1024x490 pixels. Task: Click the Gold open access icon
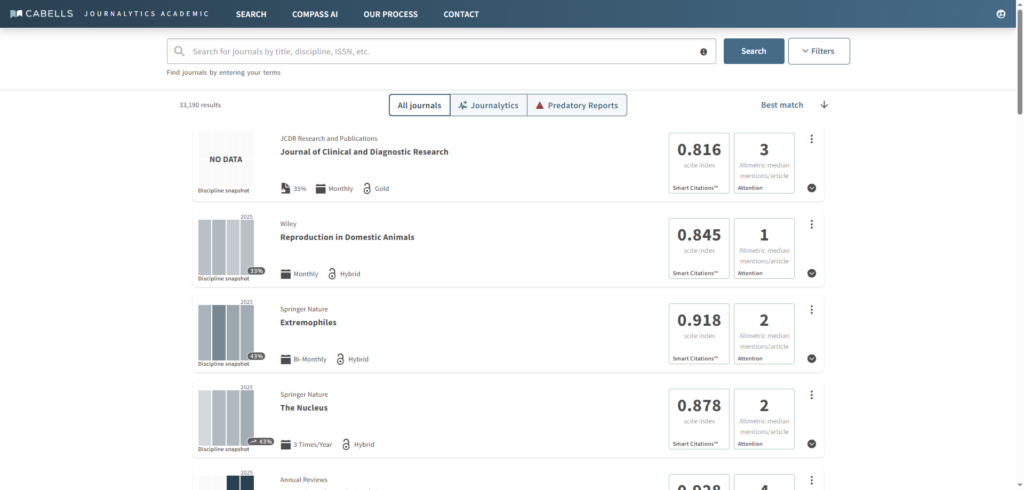367,188
